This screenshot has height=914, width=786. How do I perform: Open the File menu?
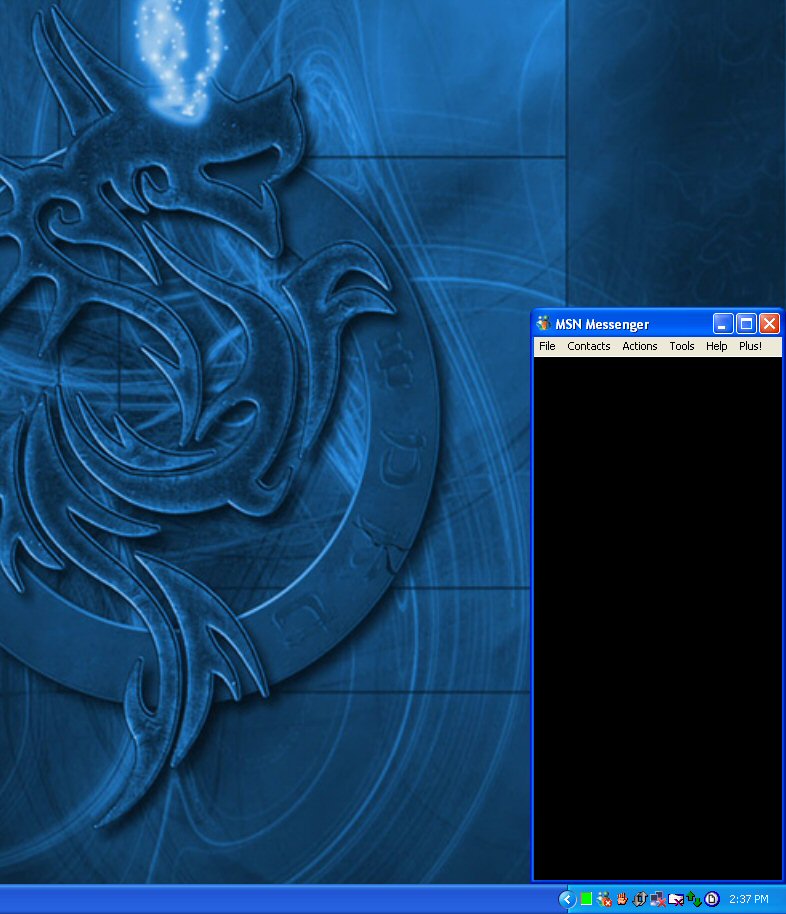[x=547, y=346]
